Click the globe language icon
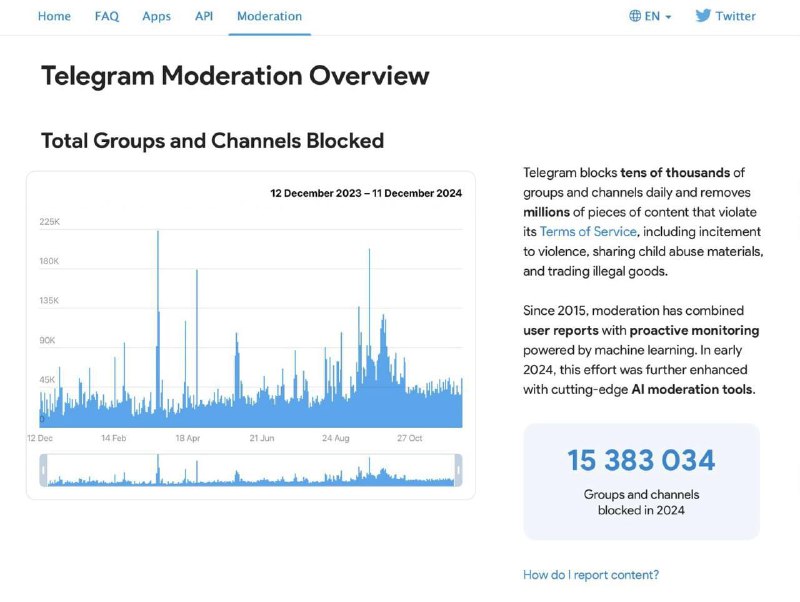The image size is (800, 602). click(x=635, y=16)
